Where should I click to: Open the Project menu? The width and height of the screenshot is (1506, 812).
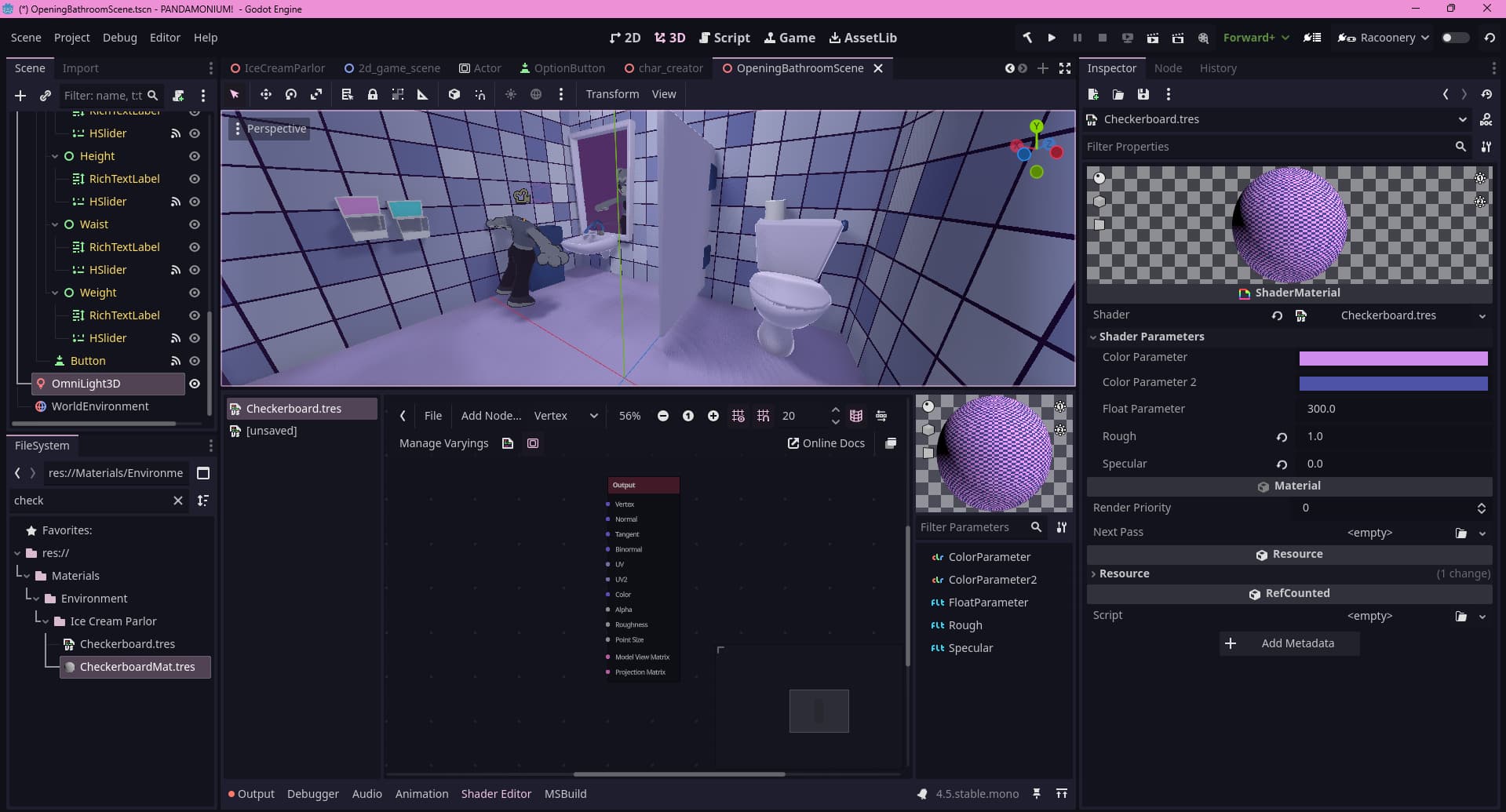(x=71, y=38)
